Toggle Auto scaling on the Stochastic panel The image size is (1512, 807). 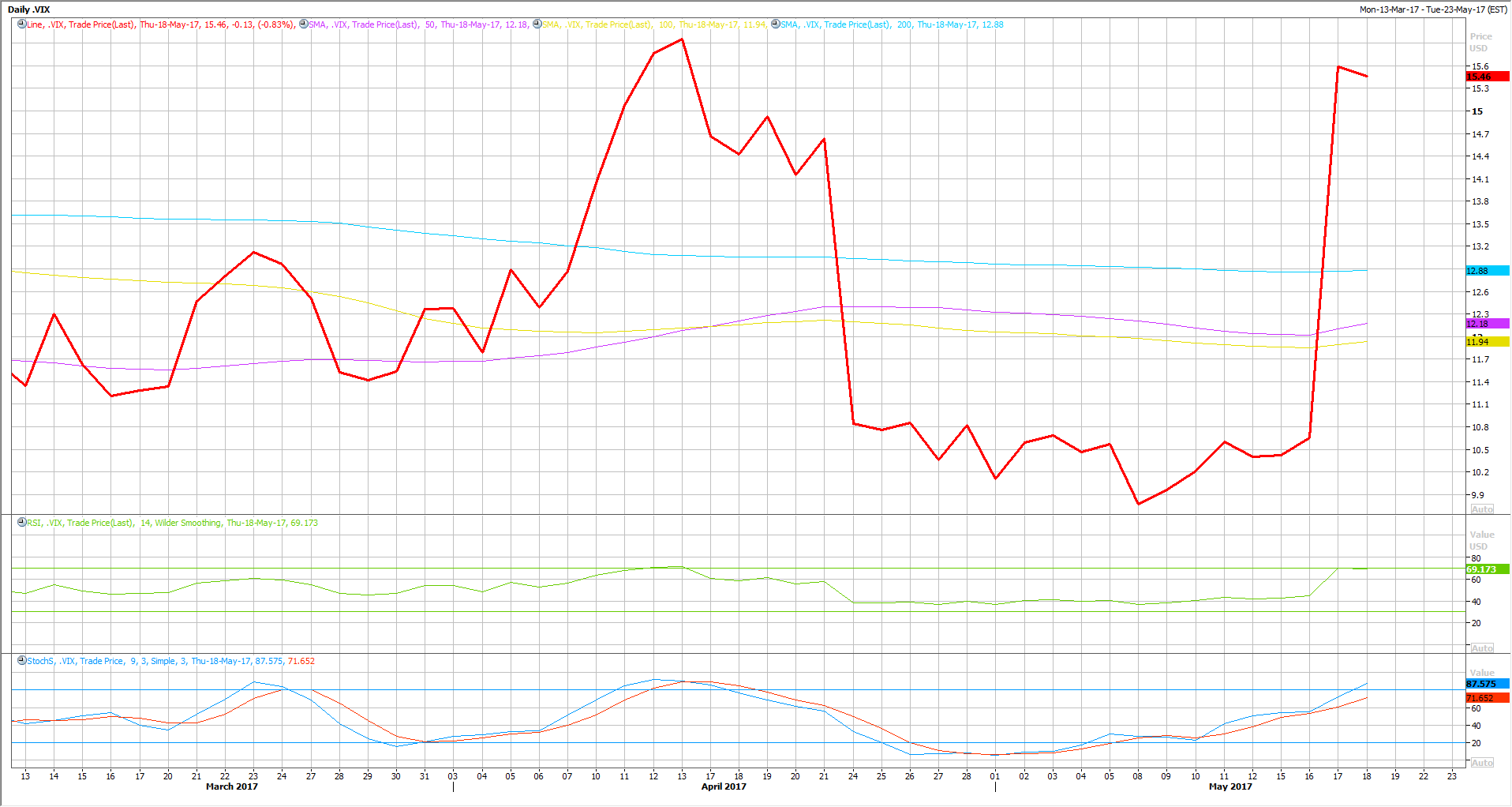(x=1482, y=763)
